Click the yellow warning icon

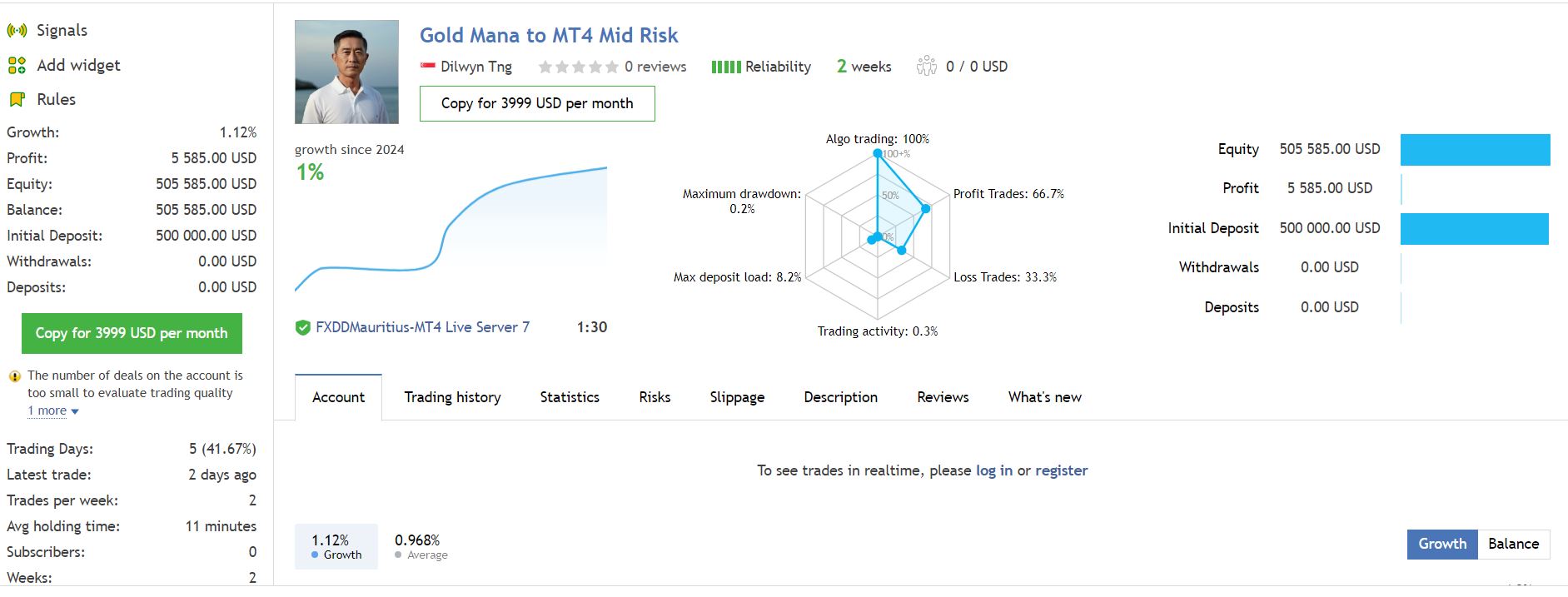coord(14,376)
